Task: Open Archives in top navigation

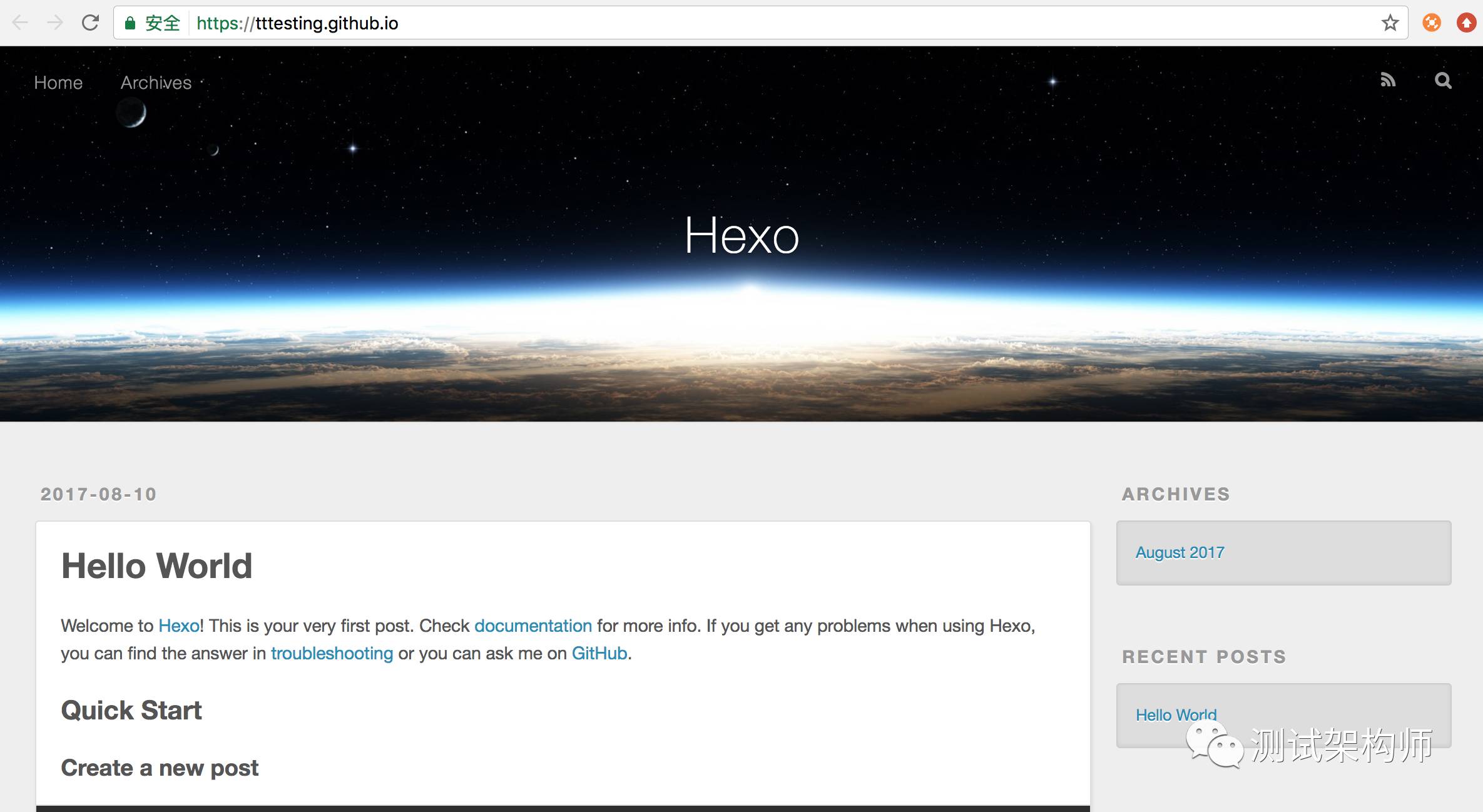Action: click(156, 83)
